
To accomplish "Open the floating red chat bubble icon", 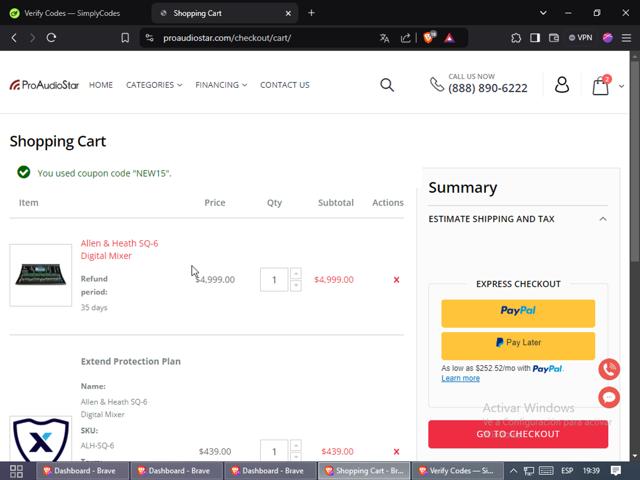I will [x=609, y=397].
